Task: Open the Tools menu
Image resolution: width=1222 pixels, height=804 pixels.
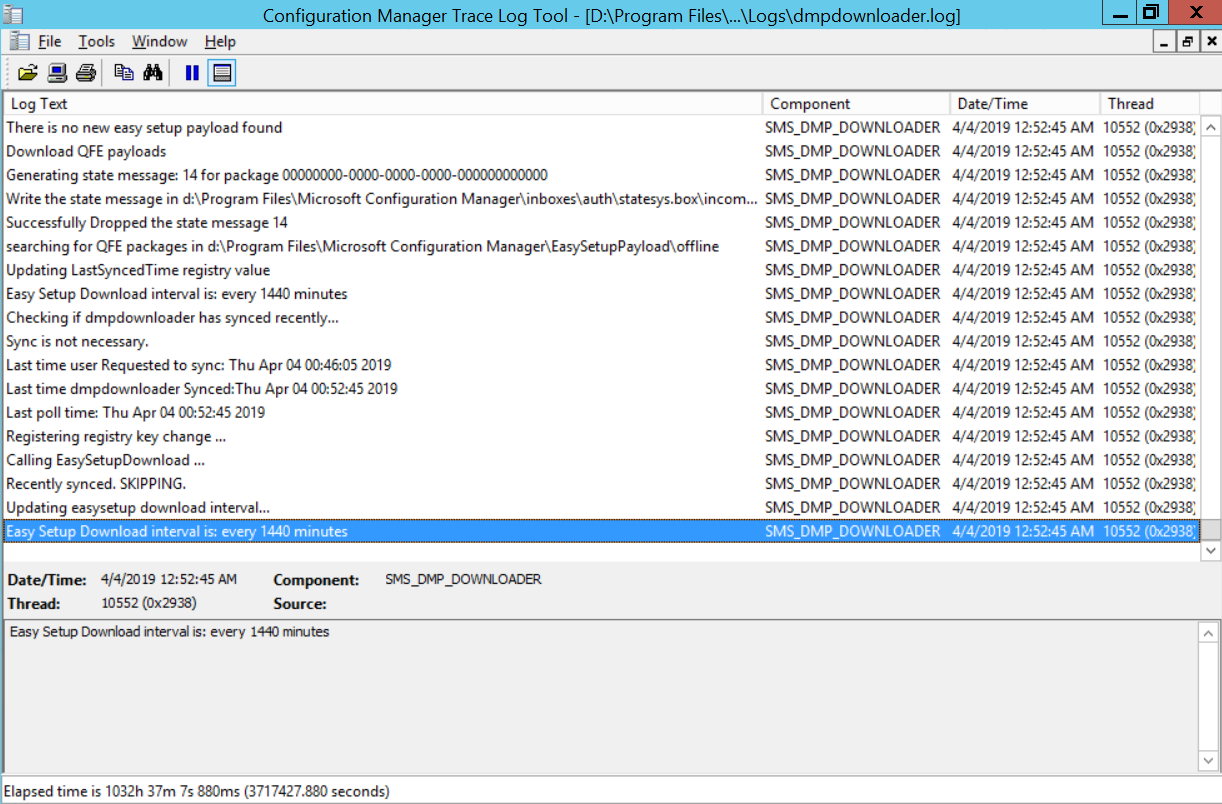Action: tap(97, 41)
